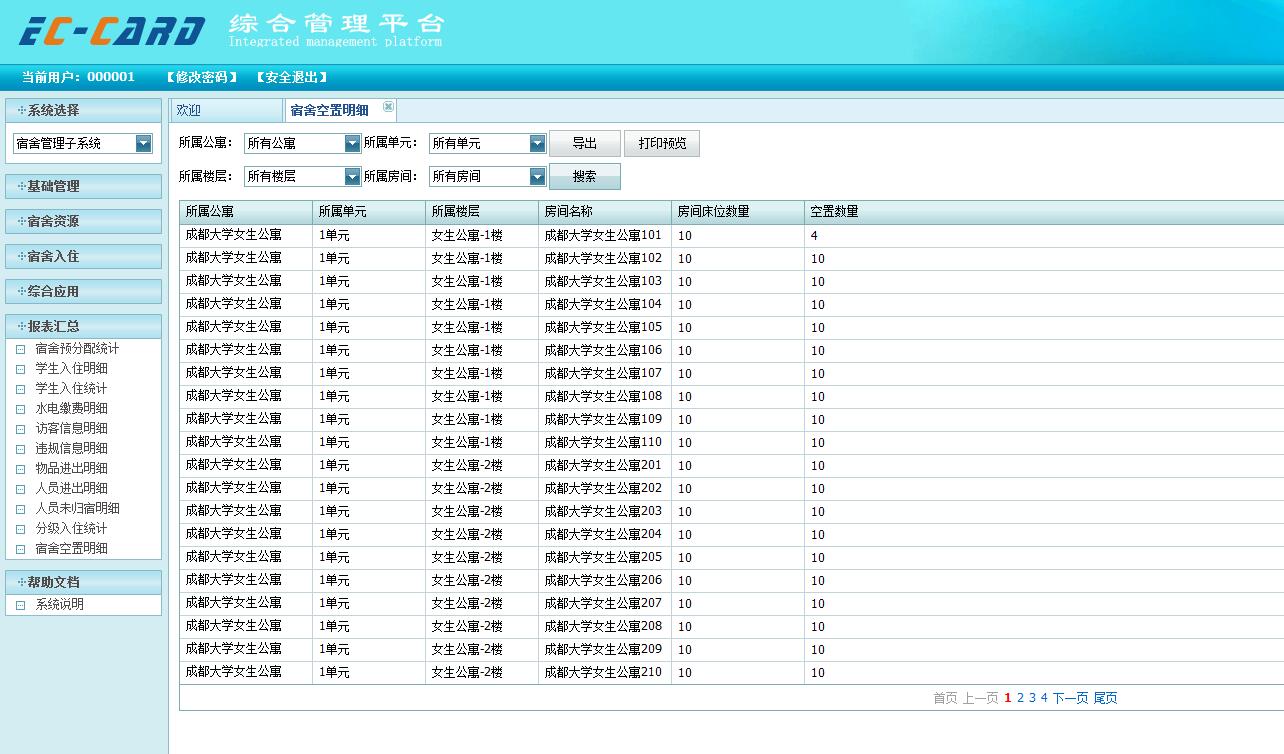Close the 宿舍空置明细 tab
The height and width of the screenshot is (754, 1284).
pos(389,107)
